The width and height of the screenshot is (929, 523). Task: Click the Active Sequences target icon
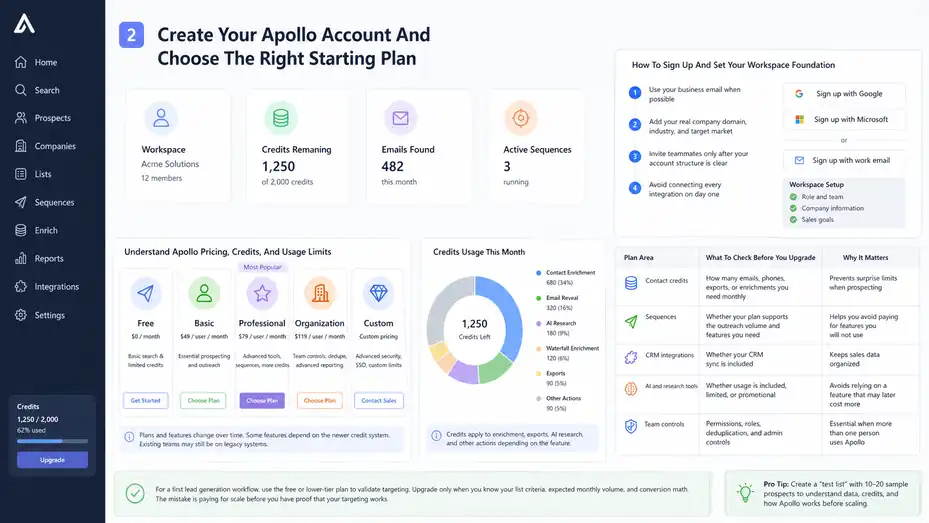tap(521, 118)
